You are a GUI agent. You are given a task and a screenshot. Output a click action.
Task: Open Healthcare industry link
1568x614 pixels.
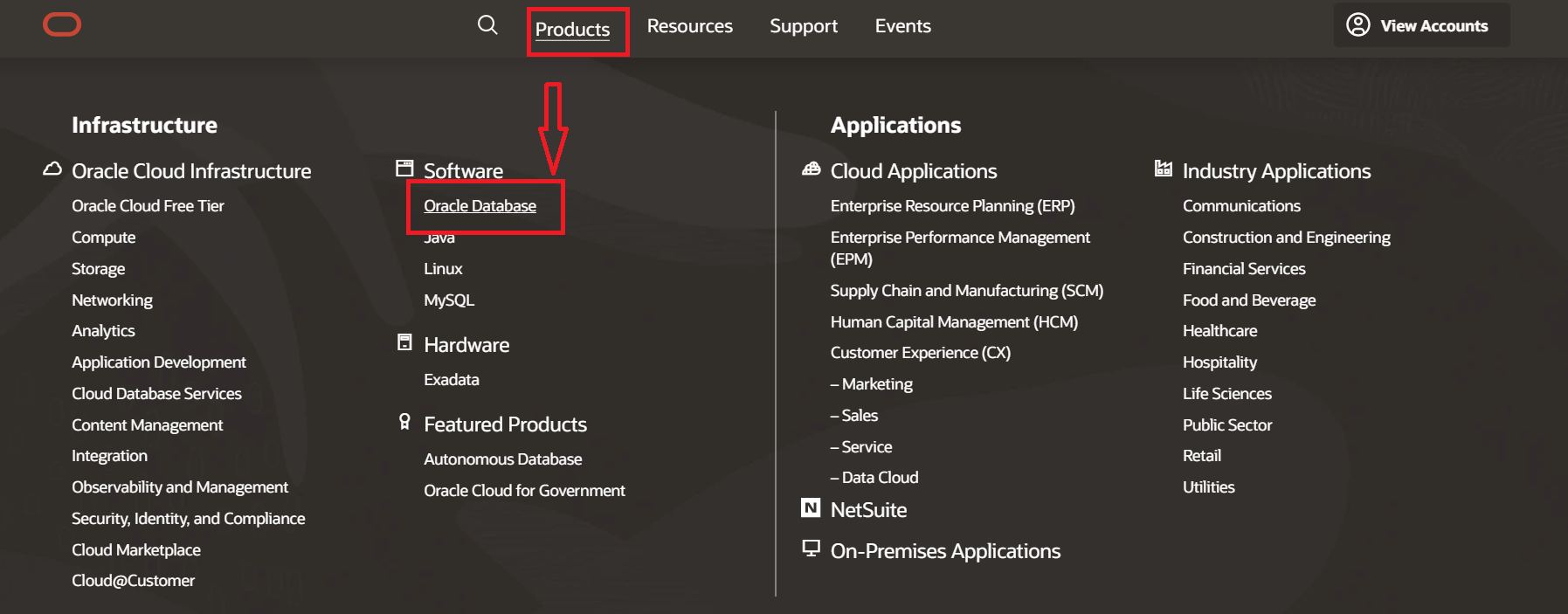(1219, 331)
